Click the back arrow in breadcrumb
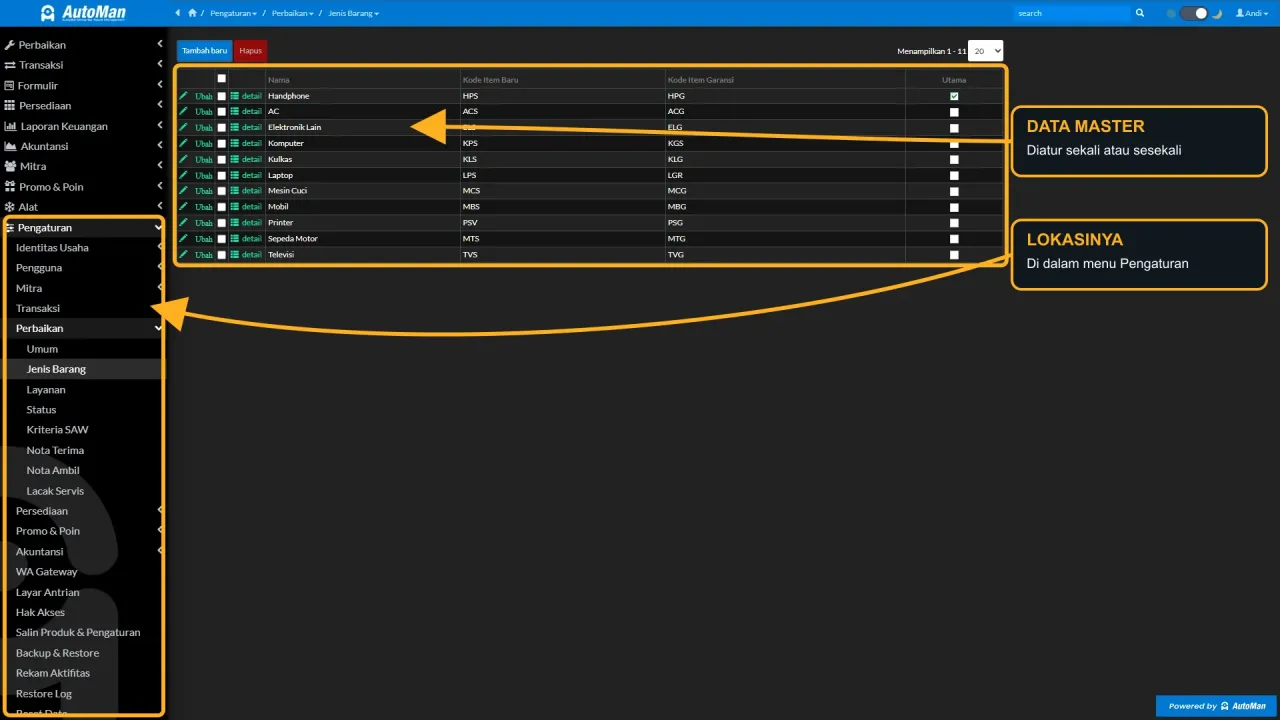The width and height of the screenshot is (1280, 720). [178, 13]
